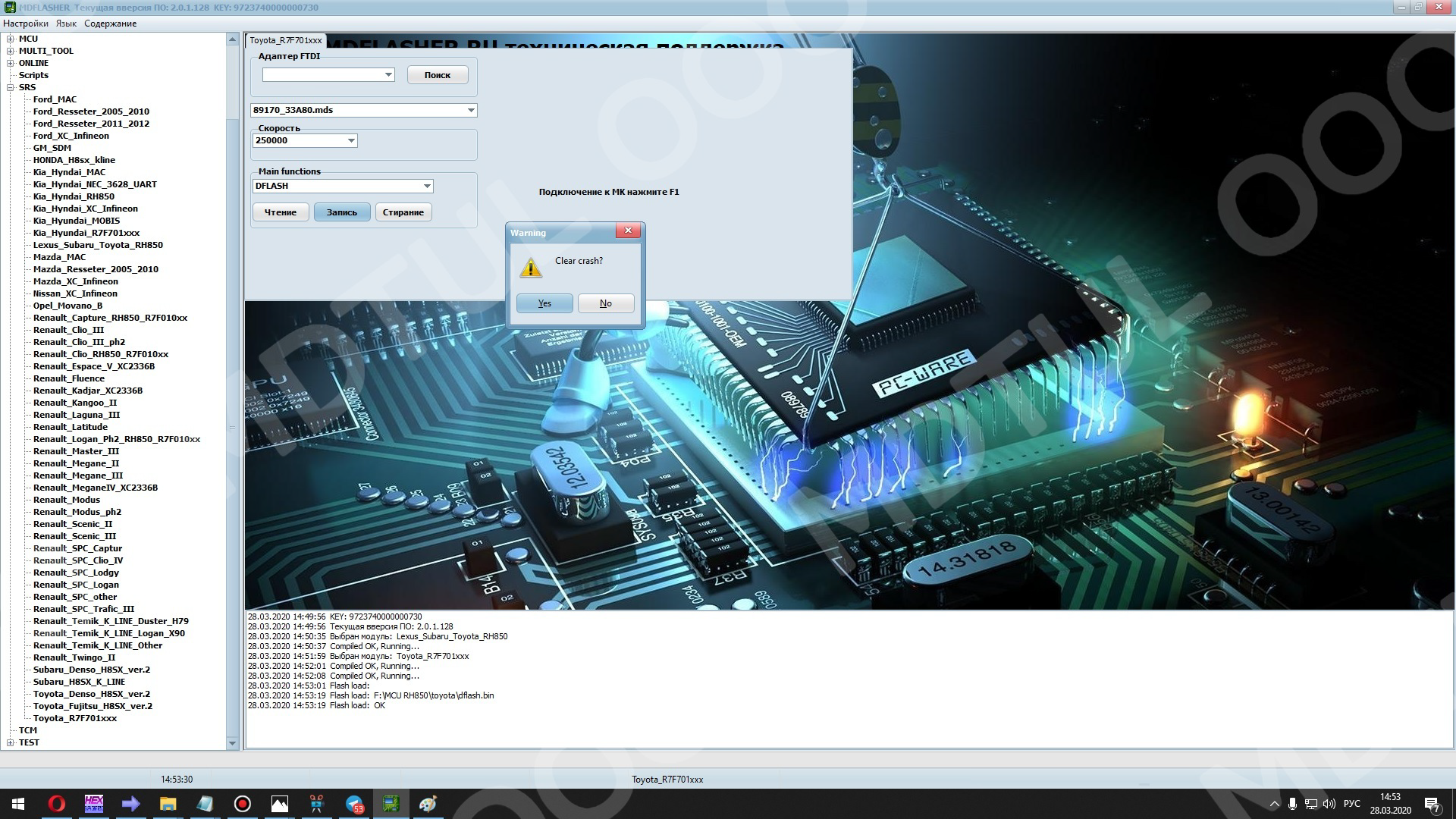Image resolution: width=1456 pixels, height=819 pixels.
Task: Click Yes in the Warning dialog
Action: [x=544, y=303]
